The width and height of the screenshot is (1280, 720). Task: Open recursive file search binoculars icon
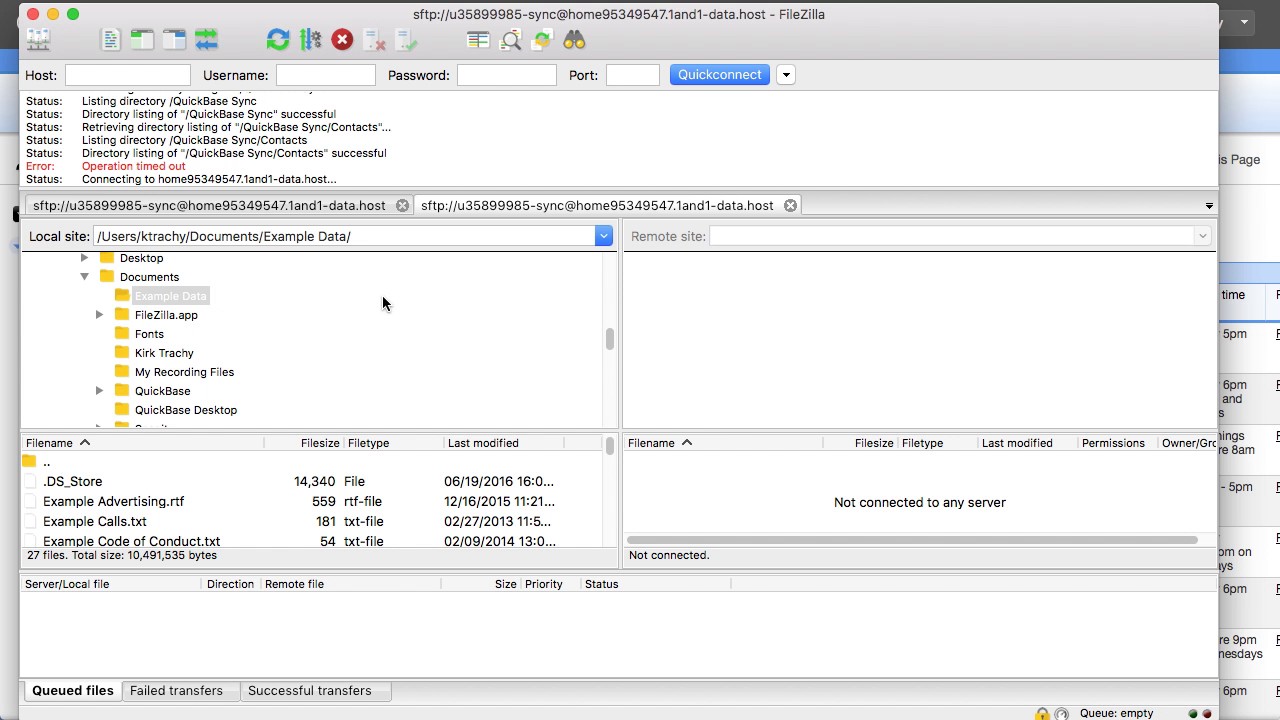[574, 40]
